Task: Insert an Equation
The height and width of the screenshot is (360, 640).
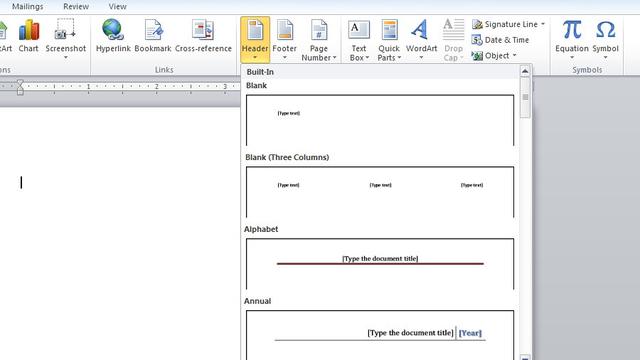Action: pos(572,39)
